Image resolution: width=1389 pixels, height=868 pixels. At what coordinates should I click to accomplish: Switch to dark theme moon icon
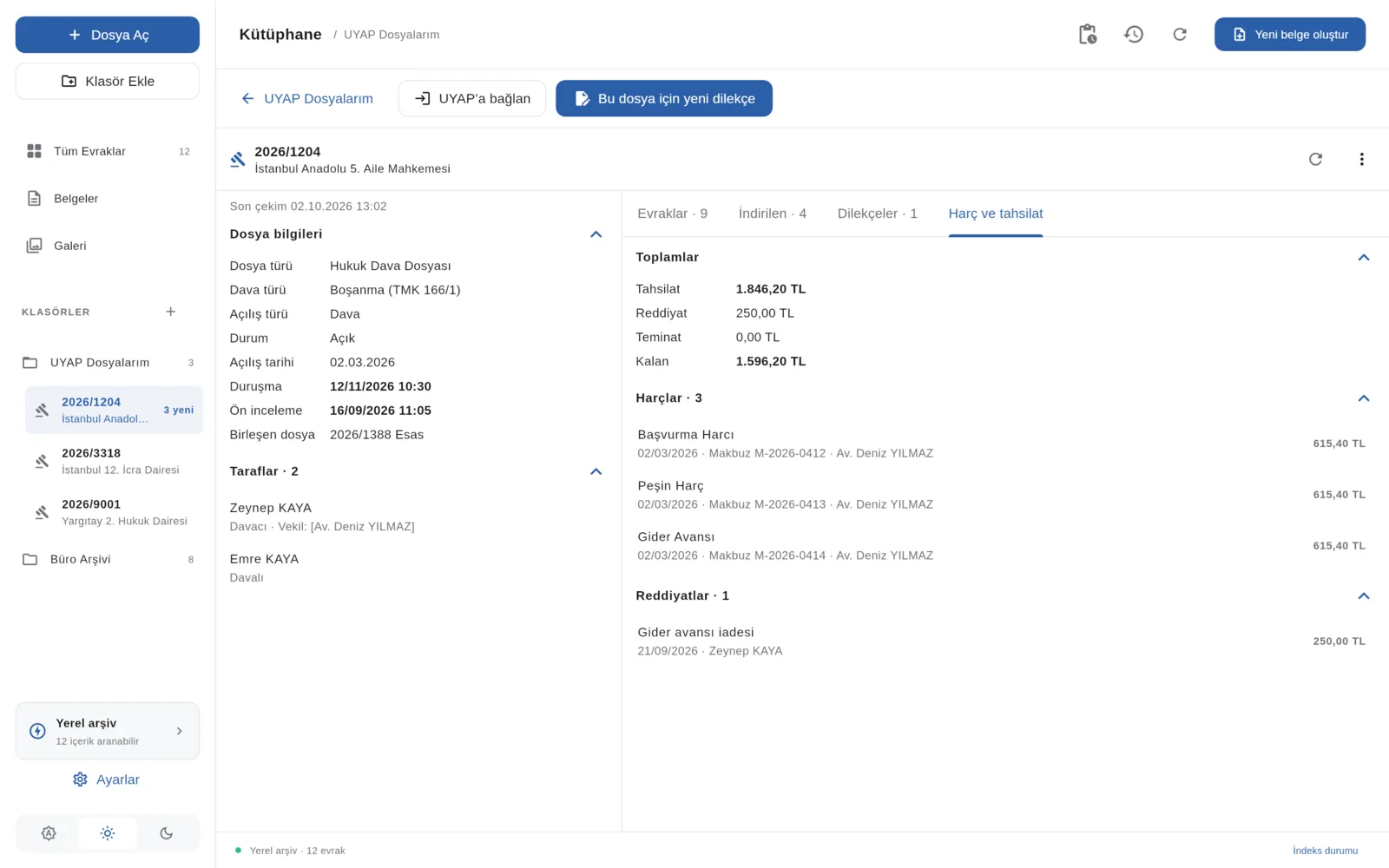point(167,833)
